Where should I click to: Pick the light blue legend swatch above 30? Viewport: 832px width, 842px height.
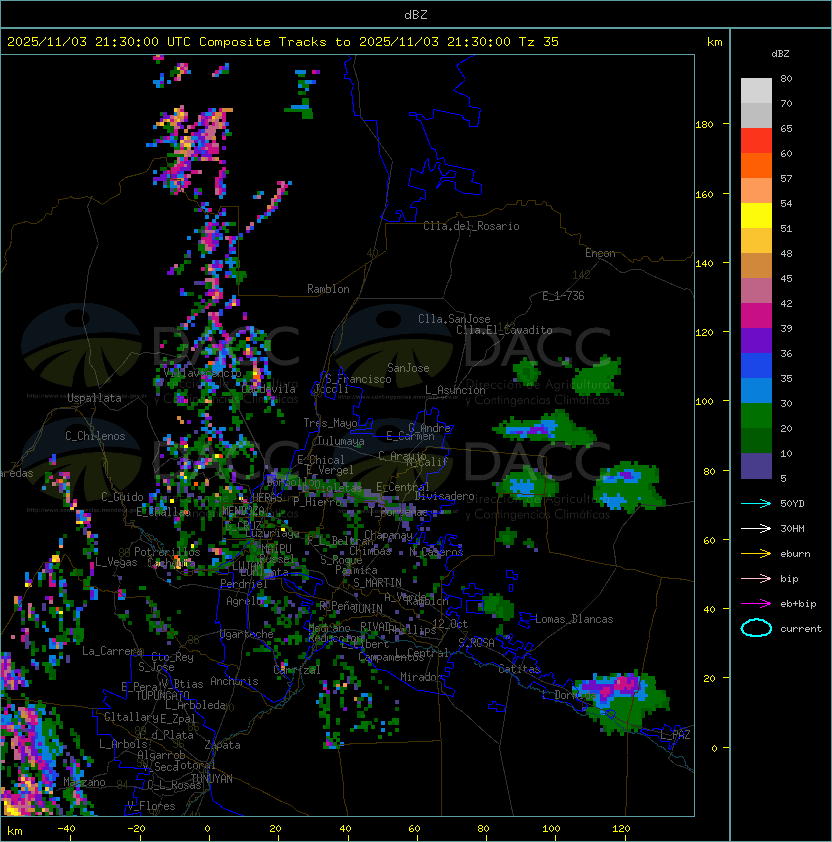click(756, 391)
